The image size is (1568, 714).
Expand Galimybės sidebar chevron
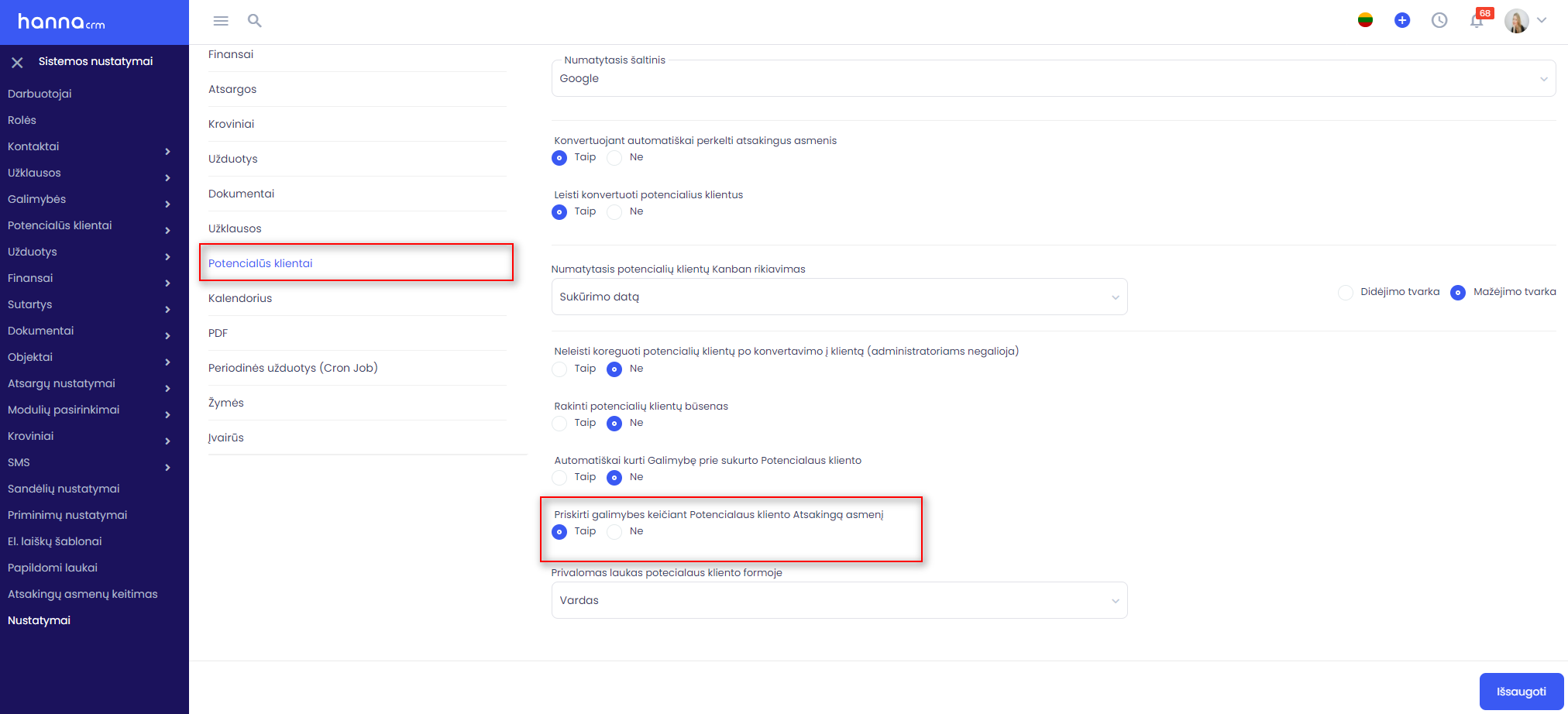tap(167, 204)
